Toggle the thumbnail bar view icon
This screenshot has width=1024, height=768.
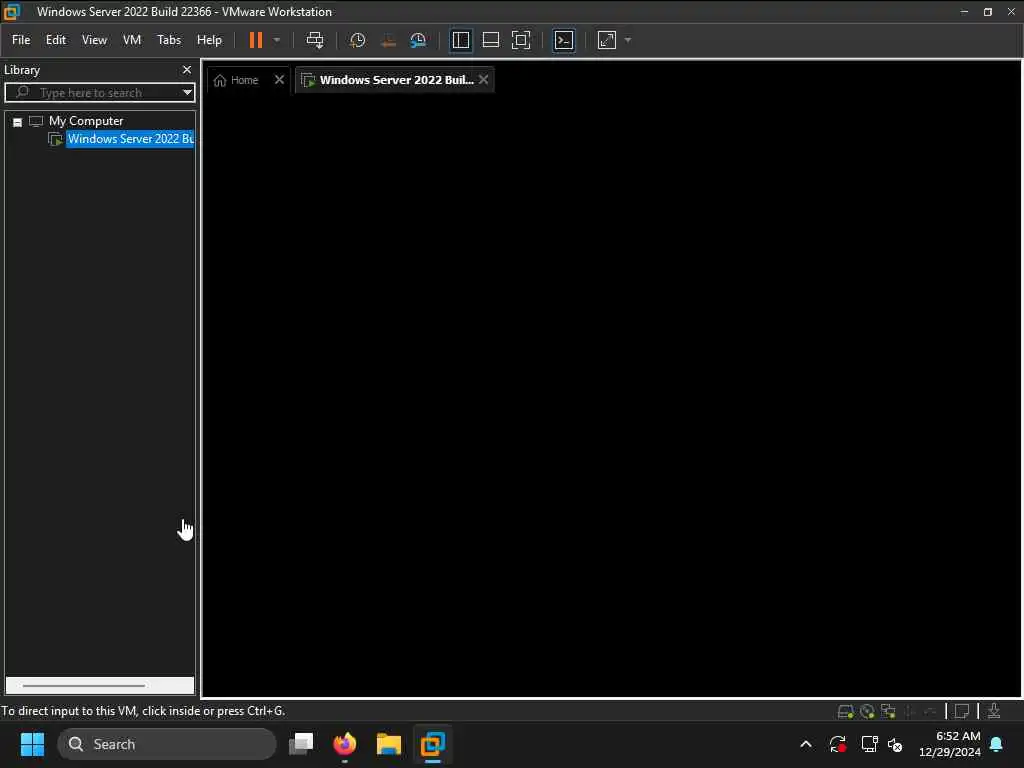490,40
